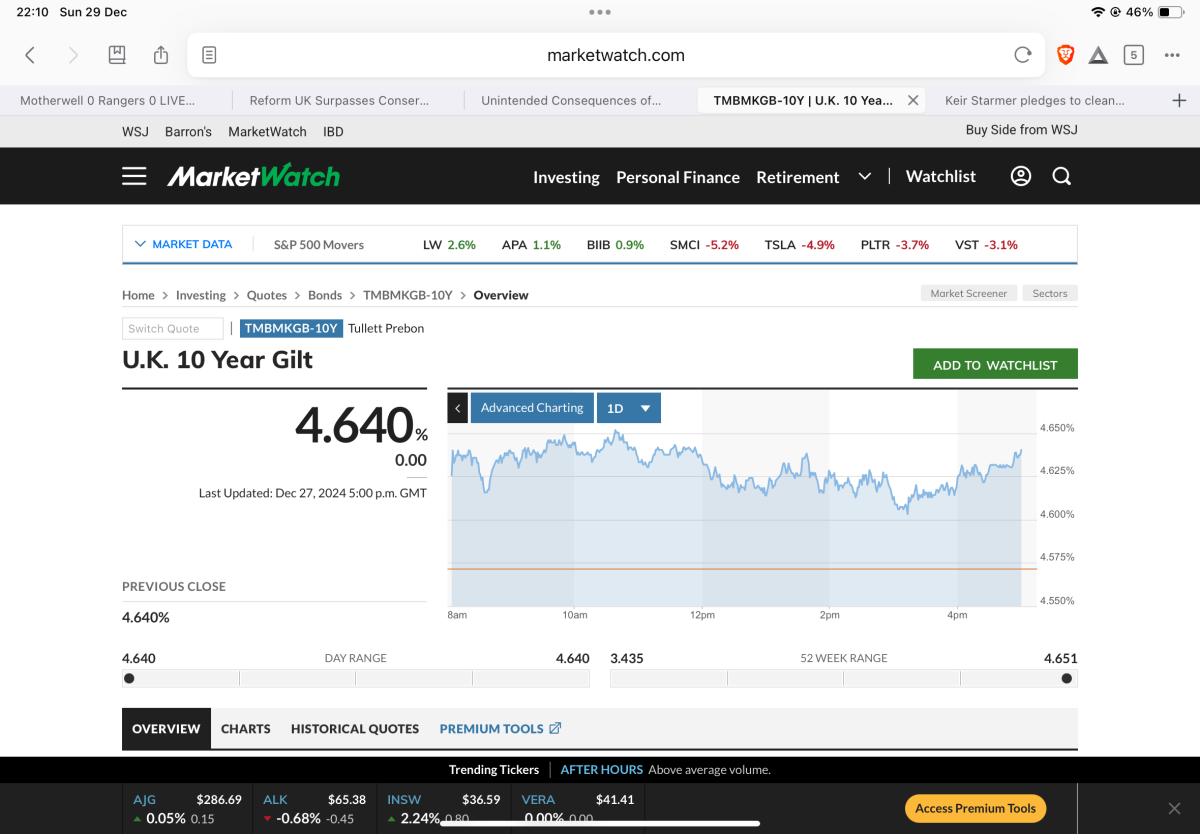
Task: Open the MarketWatch network link
Action: coord(267,131)
